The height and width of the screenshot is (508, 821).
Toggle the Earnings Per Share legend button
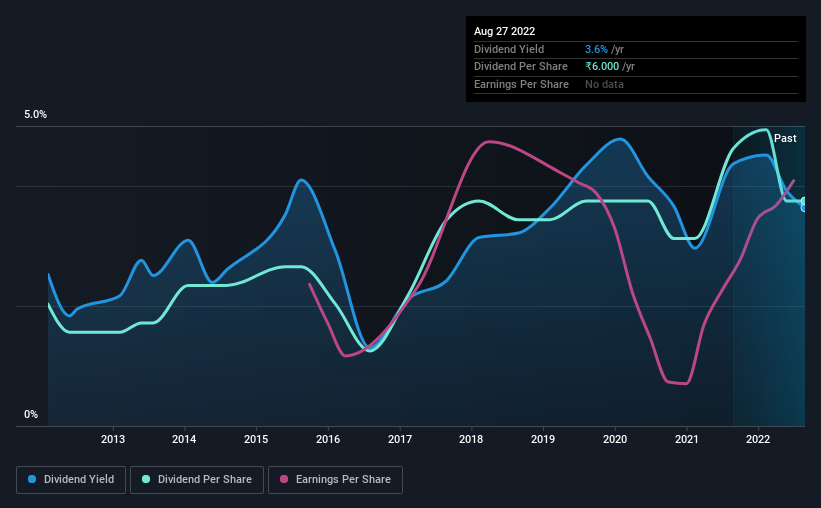point(335,480)
